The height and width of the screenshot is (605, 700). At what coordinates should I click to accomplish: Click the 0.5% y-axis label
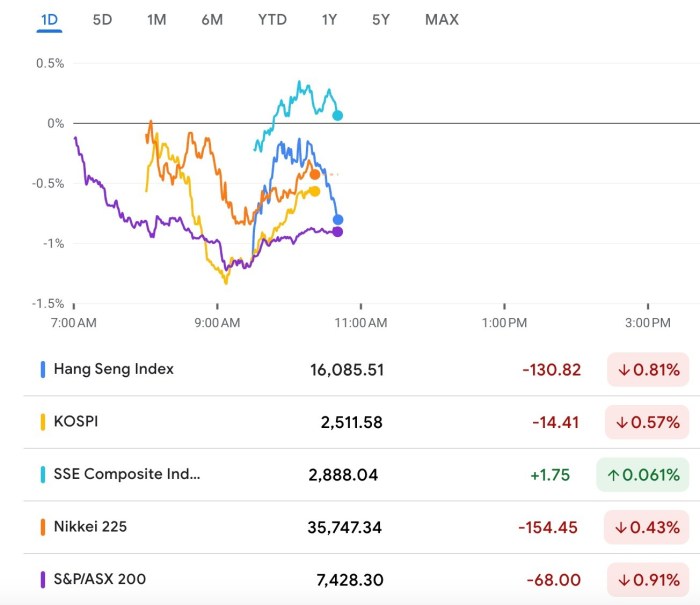[x=50, y=63]
